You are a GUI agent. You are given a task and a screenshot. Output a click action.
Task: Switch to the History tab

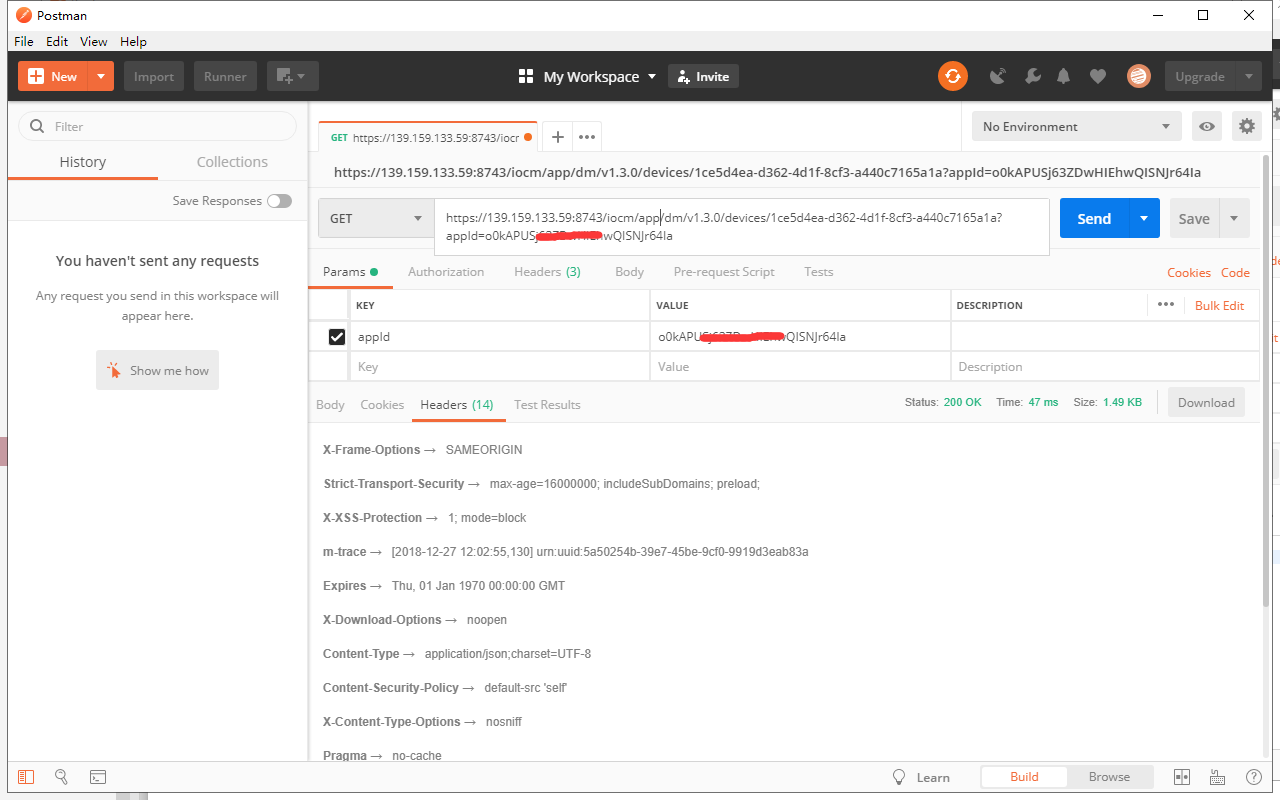82,162
